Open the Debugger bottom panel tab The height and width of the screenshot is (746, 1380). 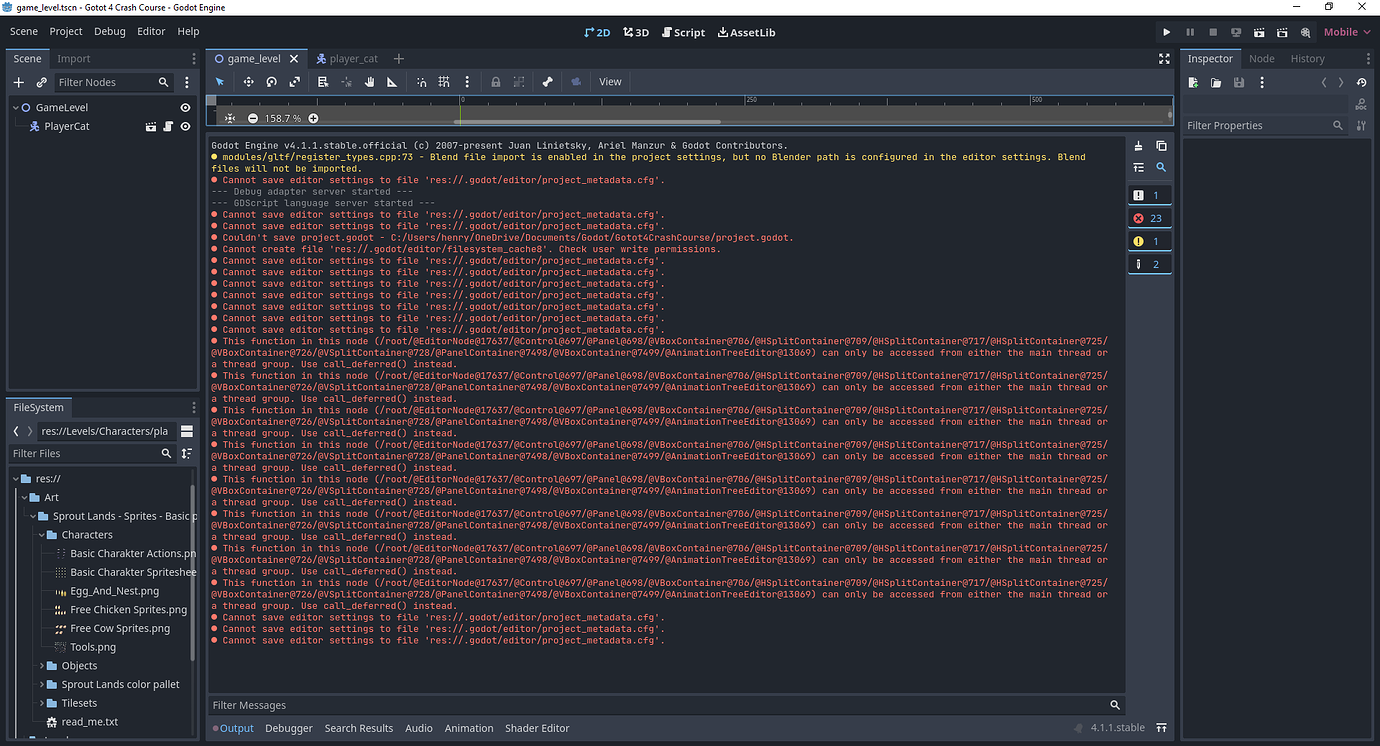click(289, 728)
